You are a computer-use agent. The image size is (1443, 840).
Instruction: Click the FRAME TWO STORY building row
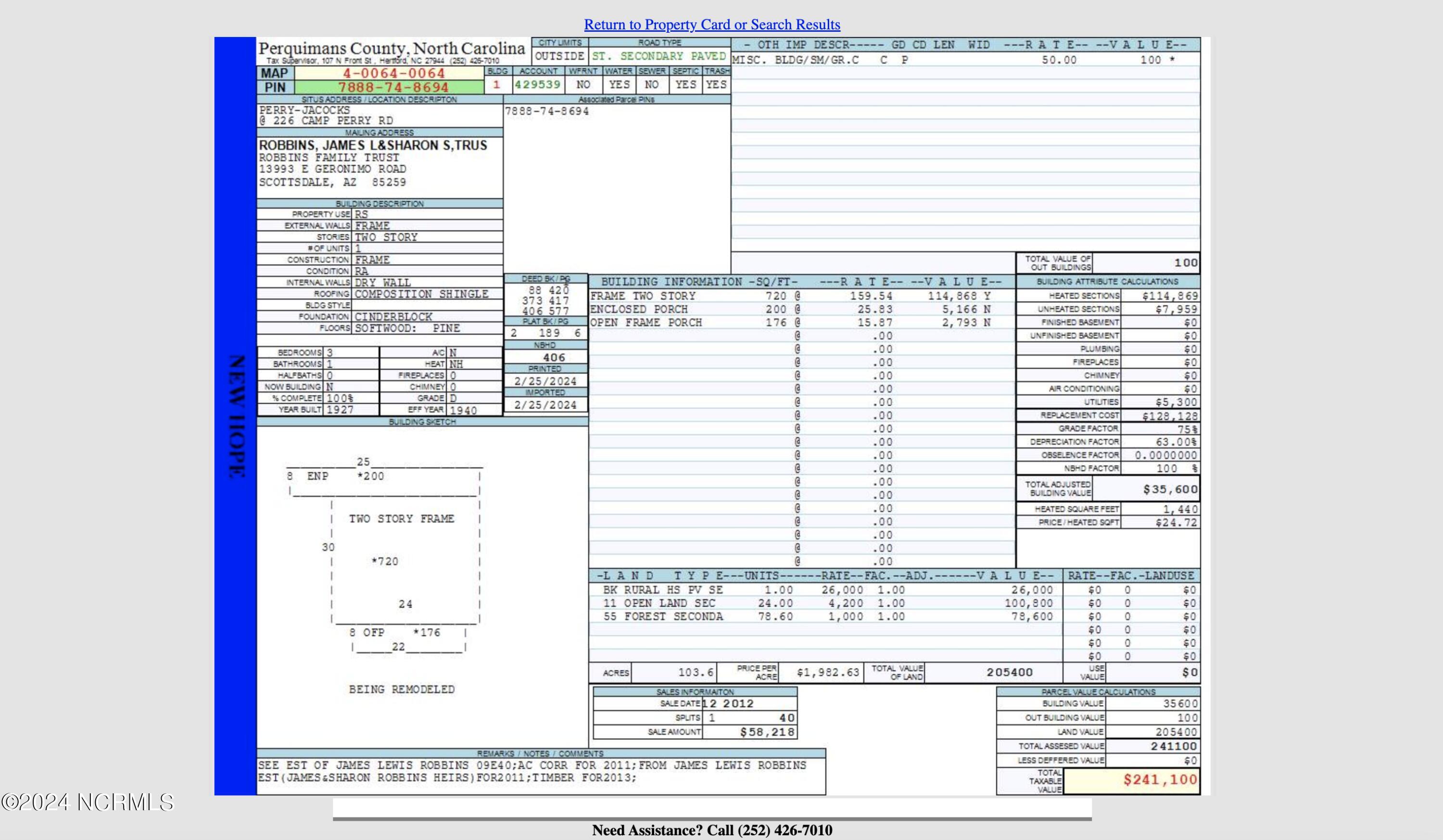(x=802, y=296)
